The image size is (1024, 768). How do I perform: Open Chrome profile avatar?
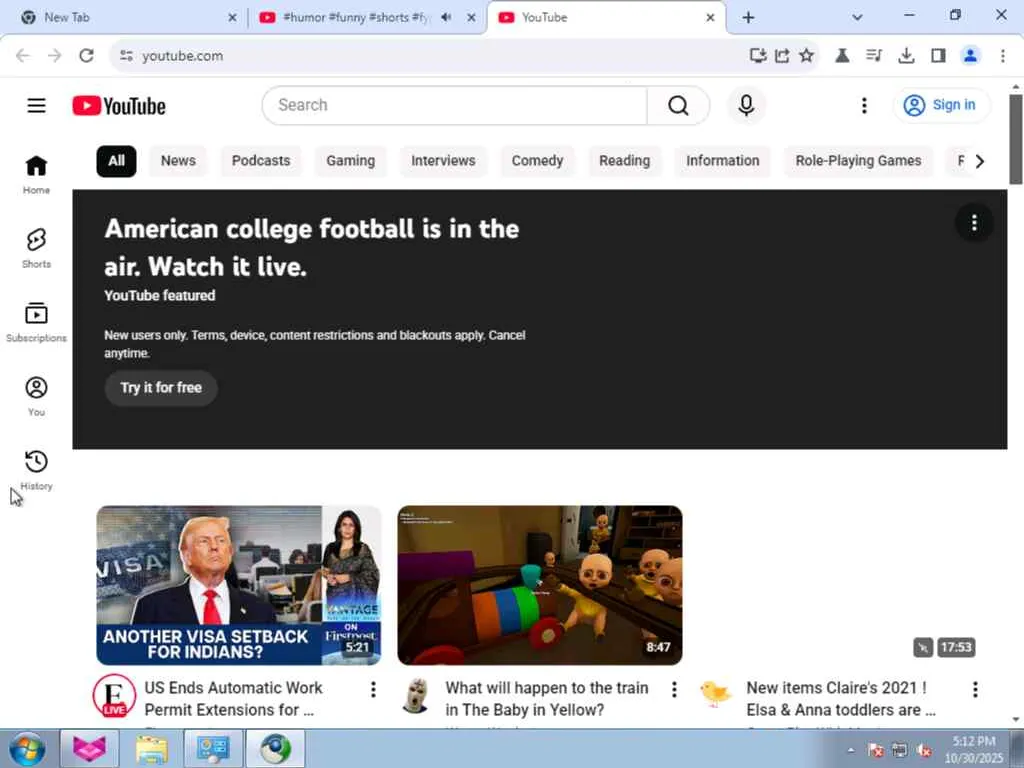click(x=970, y=56)
